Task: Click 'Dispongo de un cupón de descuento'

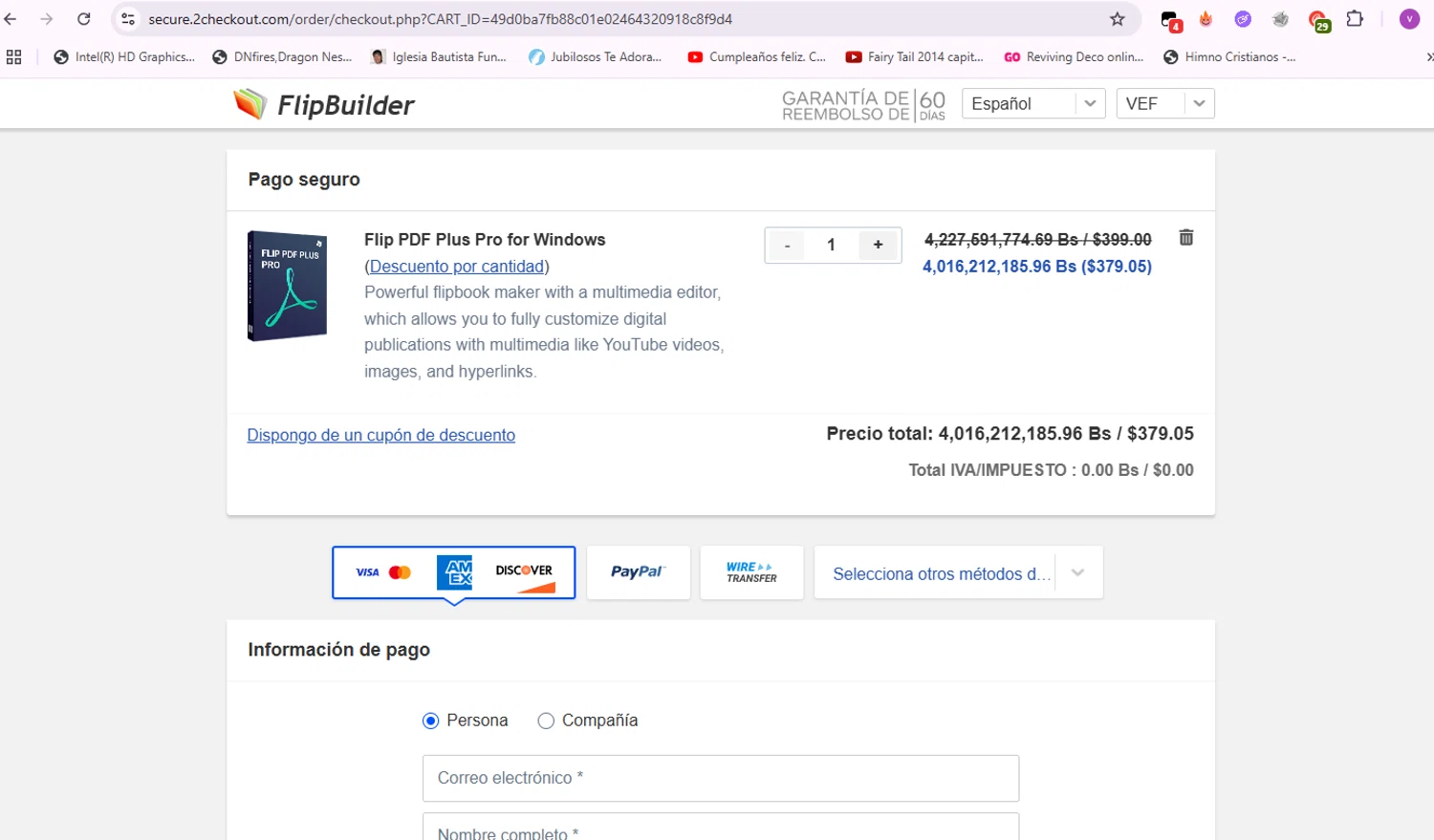Action: [380, 435]
